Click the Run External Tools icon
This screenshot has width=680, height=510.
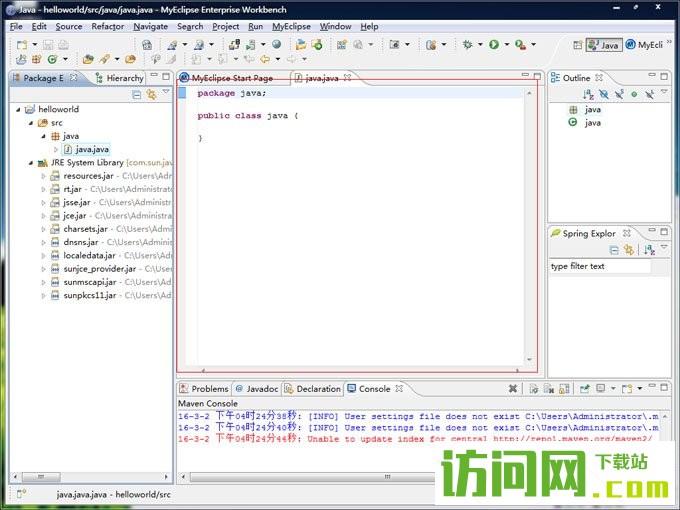[x=520, y=45]
